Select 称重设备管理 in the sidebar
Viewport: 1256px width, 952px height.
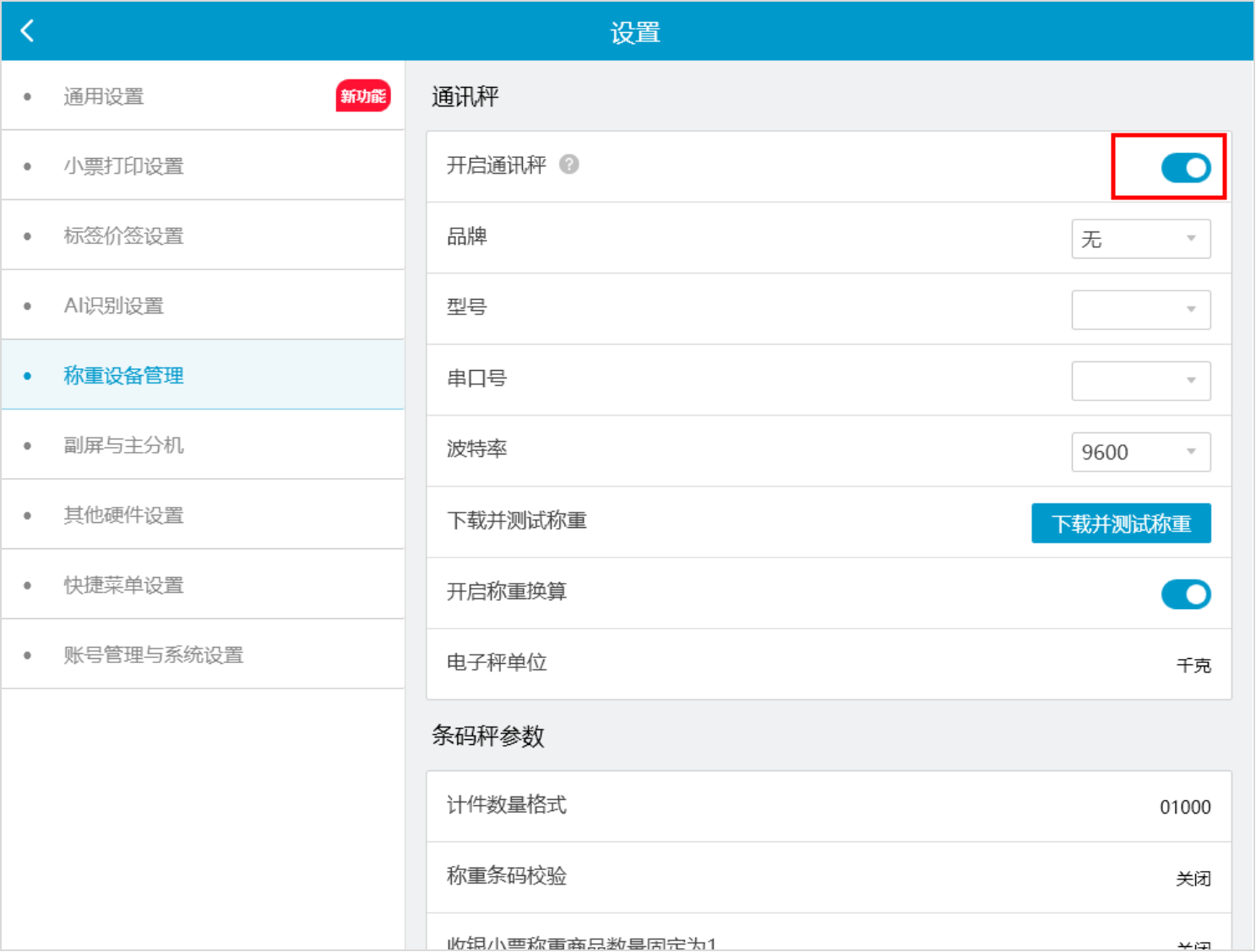(203, 375)
